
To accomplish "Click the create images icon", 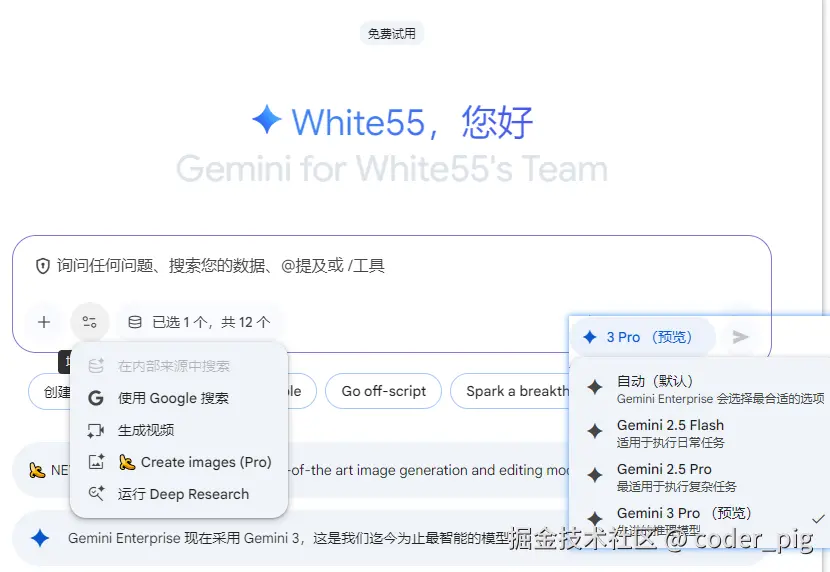I will click(96, 462).
